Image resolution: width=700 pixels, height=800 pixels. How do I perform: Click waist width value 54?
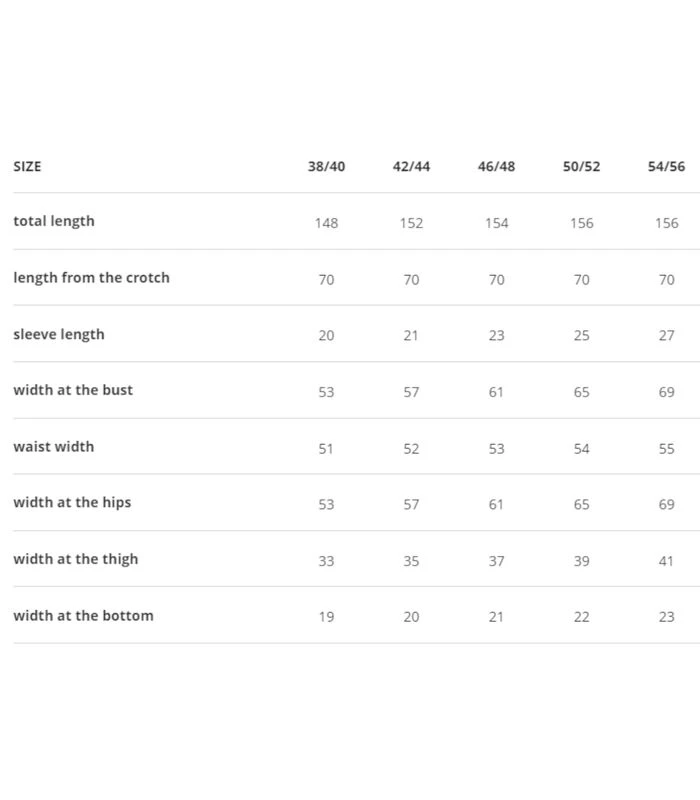pyautogui.click(x=581, y=448)
